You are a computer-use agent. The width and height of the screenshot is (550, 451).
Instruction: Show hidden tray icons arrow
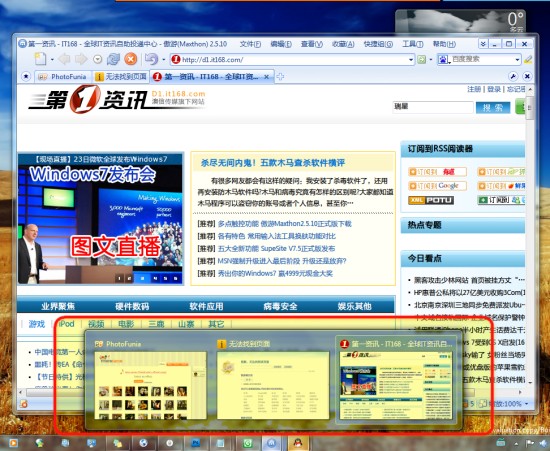[516, 443]
